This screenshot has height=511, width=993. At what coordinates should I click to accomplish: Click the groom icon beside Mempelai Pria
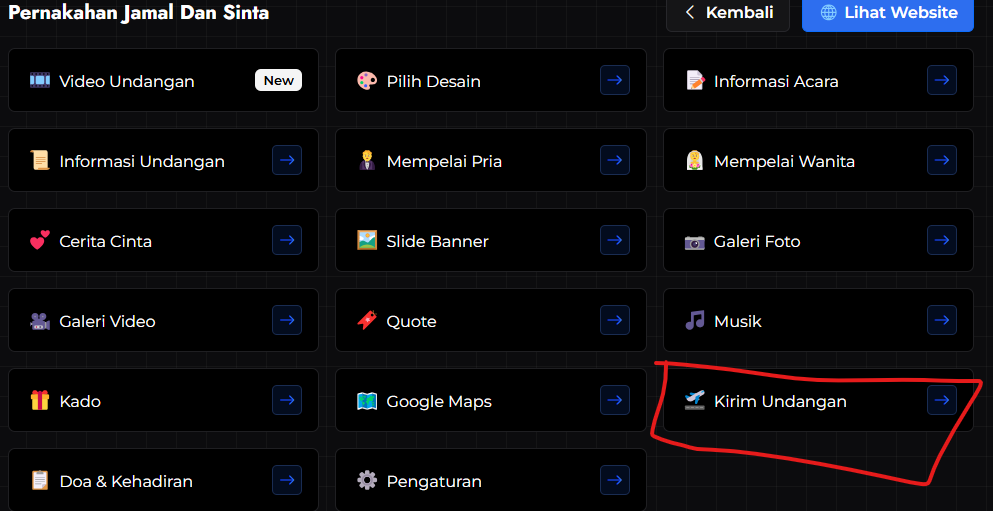click(x=367, y=161)
